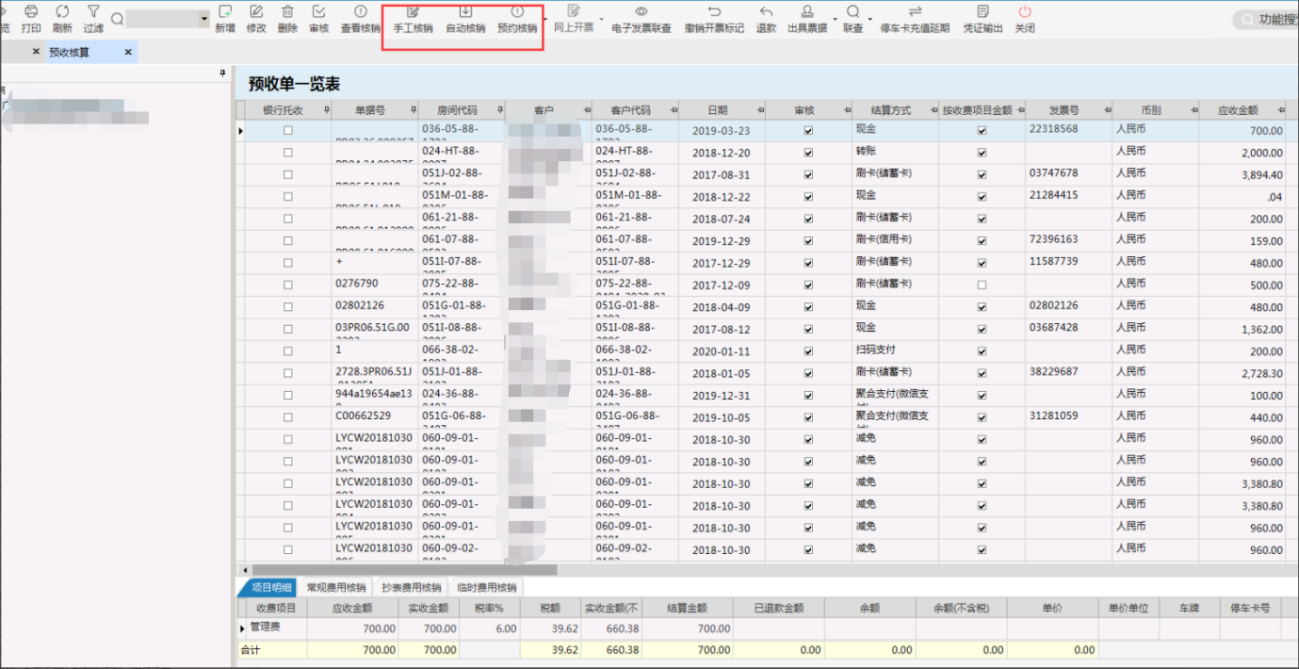Viewport: 1299px width, 669px height.
Task: Toggle 银行托收 checkbox for the 2018-12-20 row
Action: point(288,153)
